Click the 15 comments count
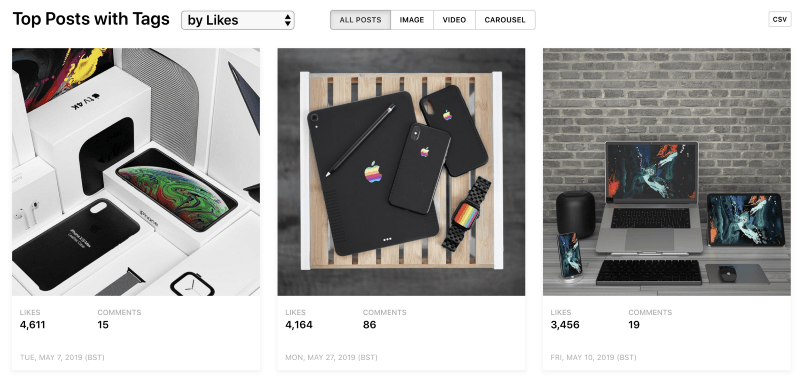This screenshot has width=800, height=381. coord(103,325)
